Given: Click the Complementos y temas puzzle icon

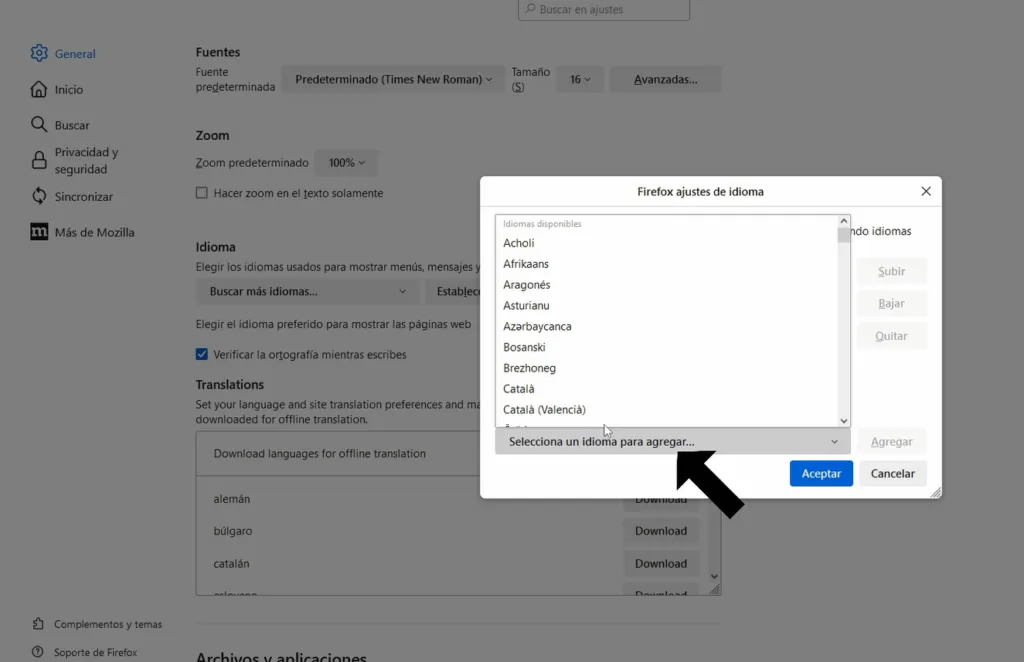Looking at the screenshot, I should (38, 623).
